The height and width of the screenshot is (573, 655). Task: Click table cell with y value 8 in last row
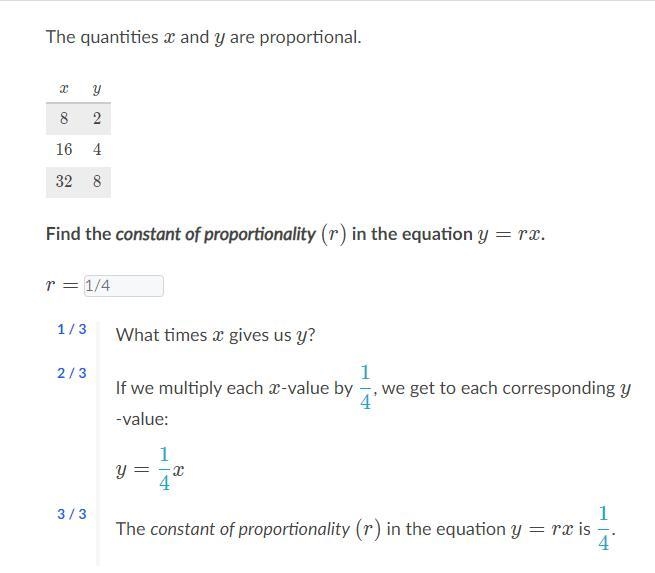click(97, 181)
